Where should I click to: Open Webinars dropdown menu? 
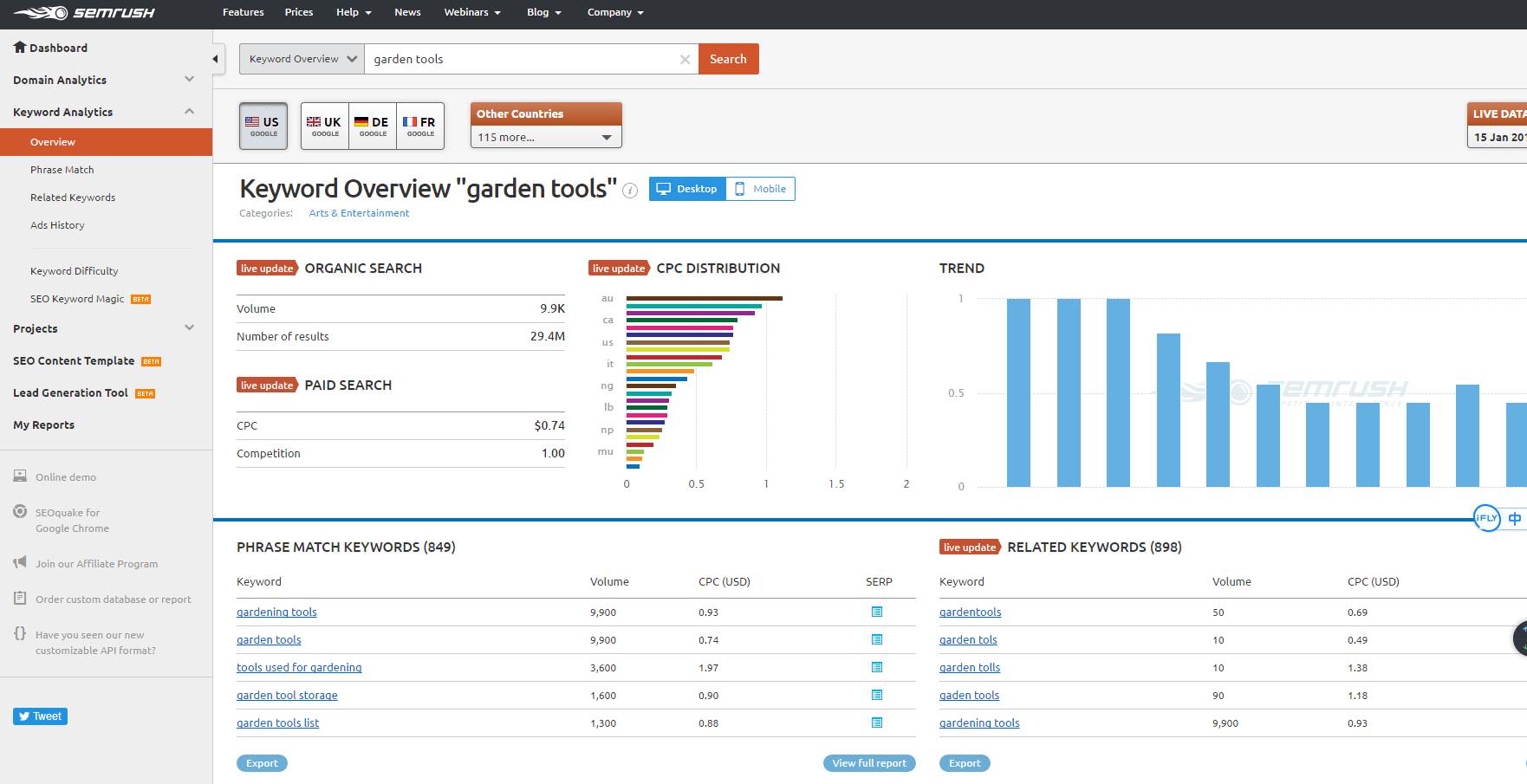(472, 12)
